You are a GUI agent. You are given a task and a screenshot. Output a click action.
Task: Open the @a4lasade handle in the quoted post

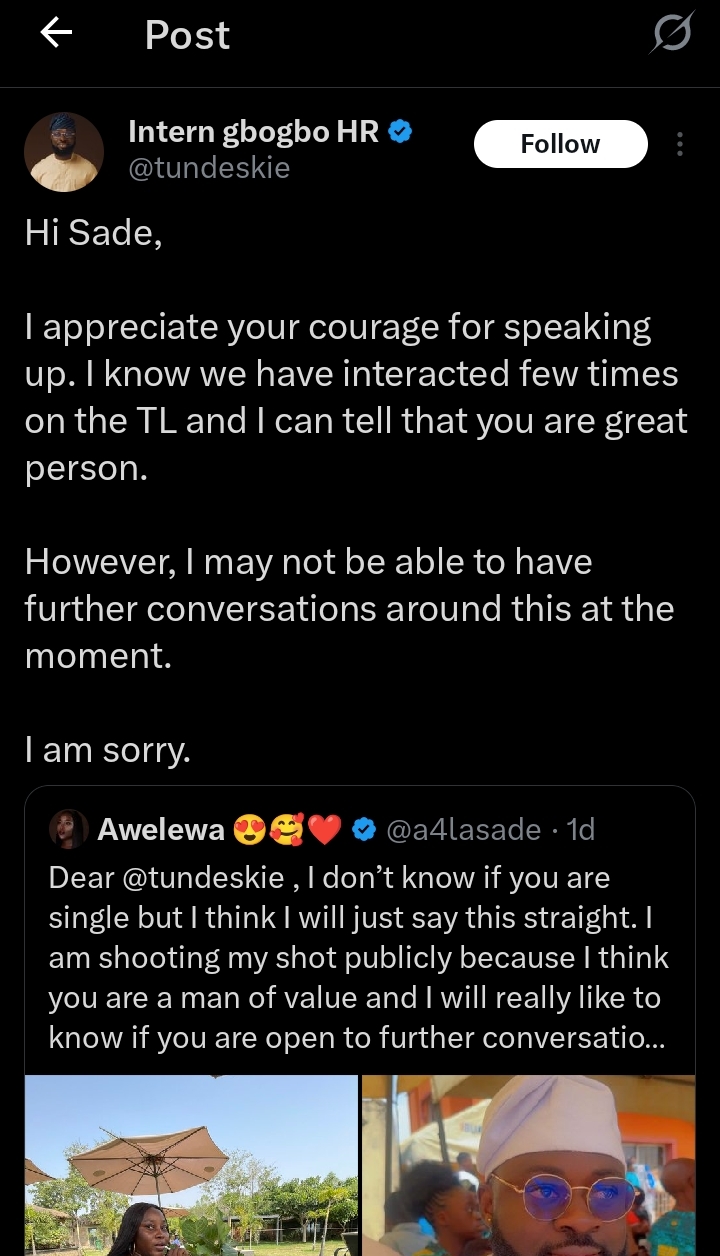pyautogui.click(x=462, y=829)
